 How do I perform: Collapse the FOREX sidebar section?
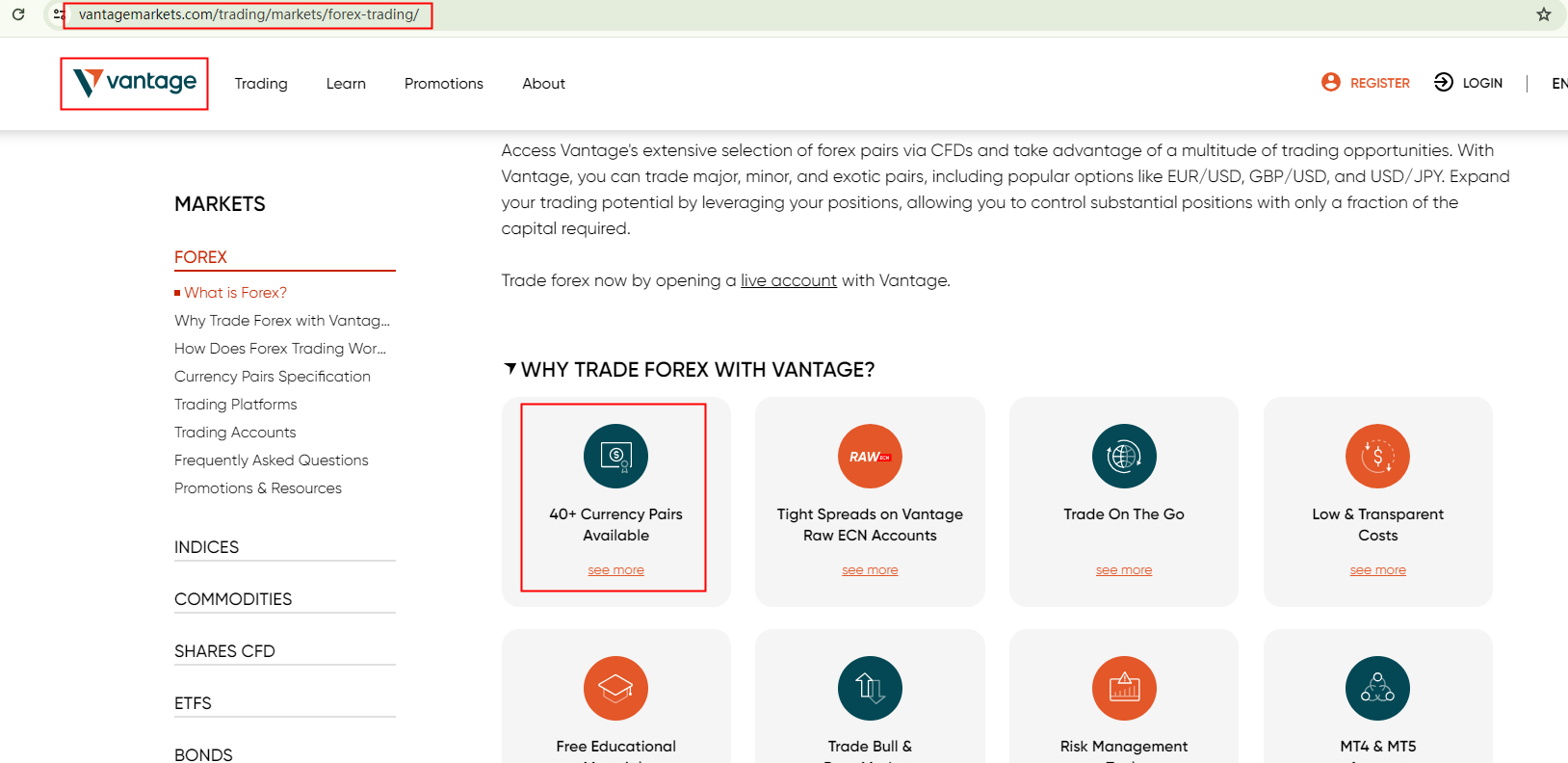(200, 257)
